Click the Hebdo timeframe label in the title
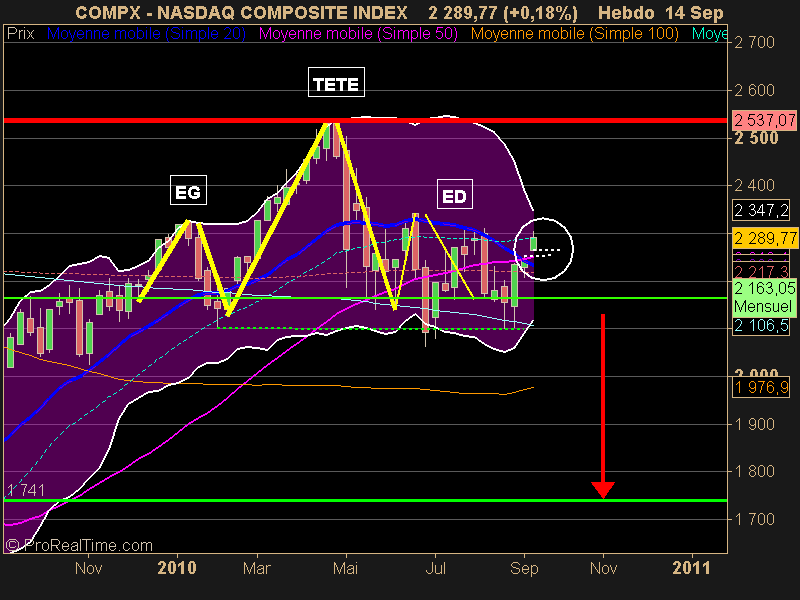Screen dimensions: 800x600 (626, 12)
